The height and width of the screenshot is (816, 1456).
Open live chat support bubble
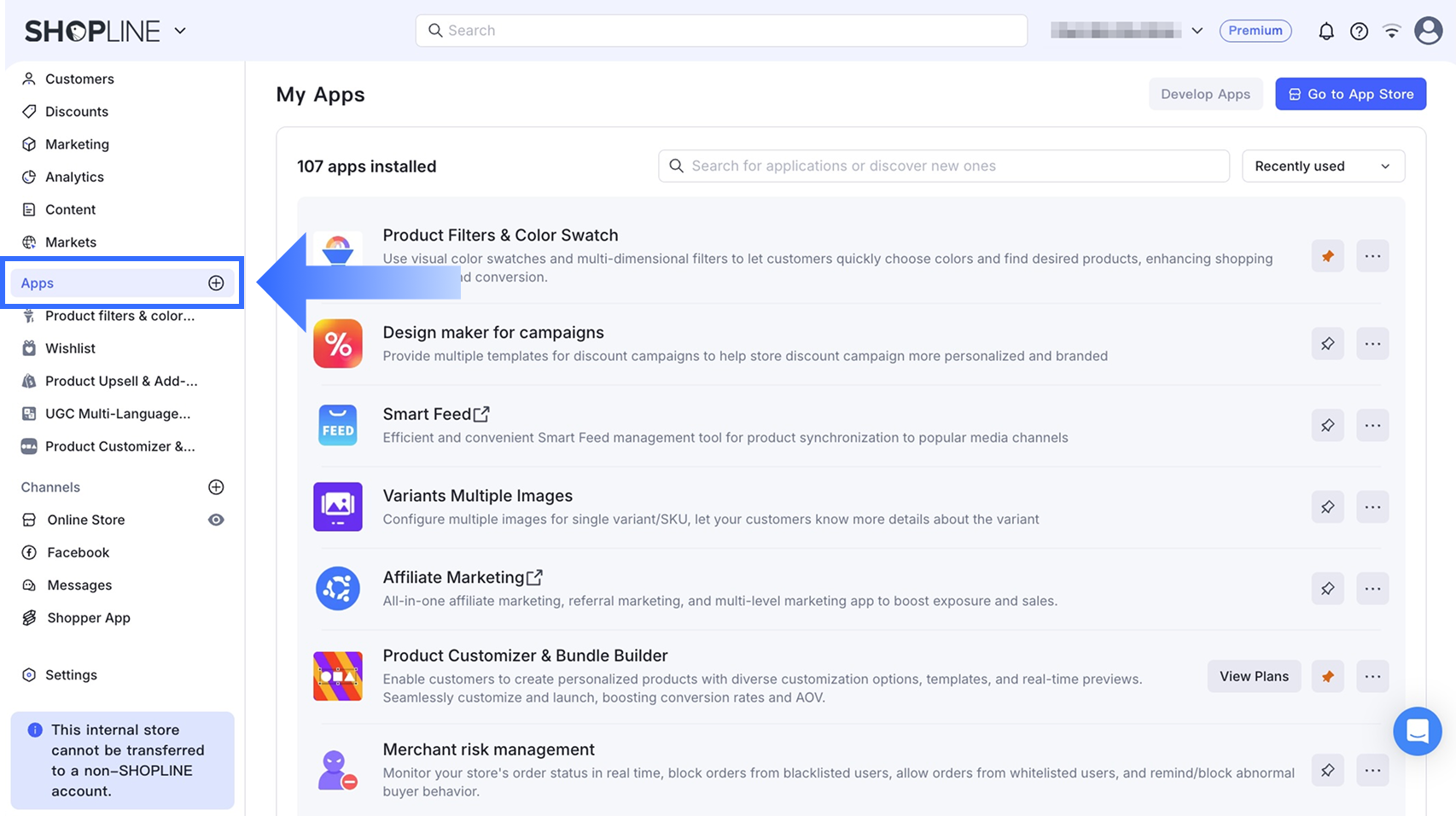tap(1418, 731)
